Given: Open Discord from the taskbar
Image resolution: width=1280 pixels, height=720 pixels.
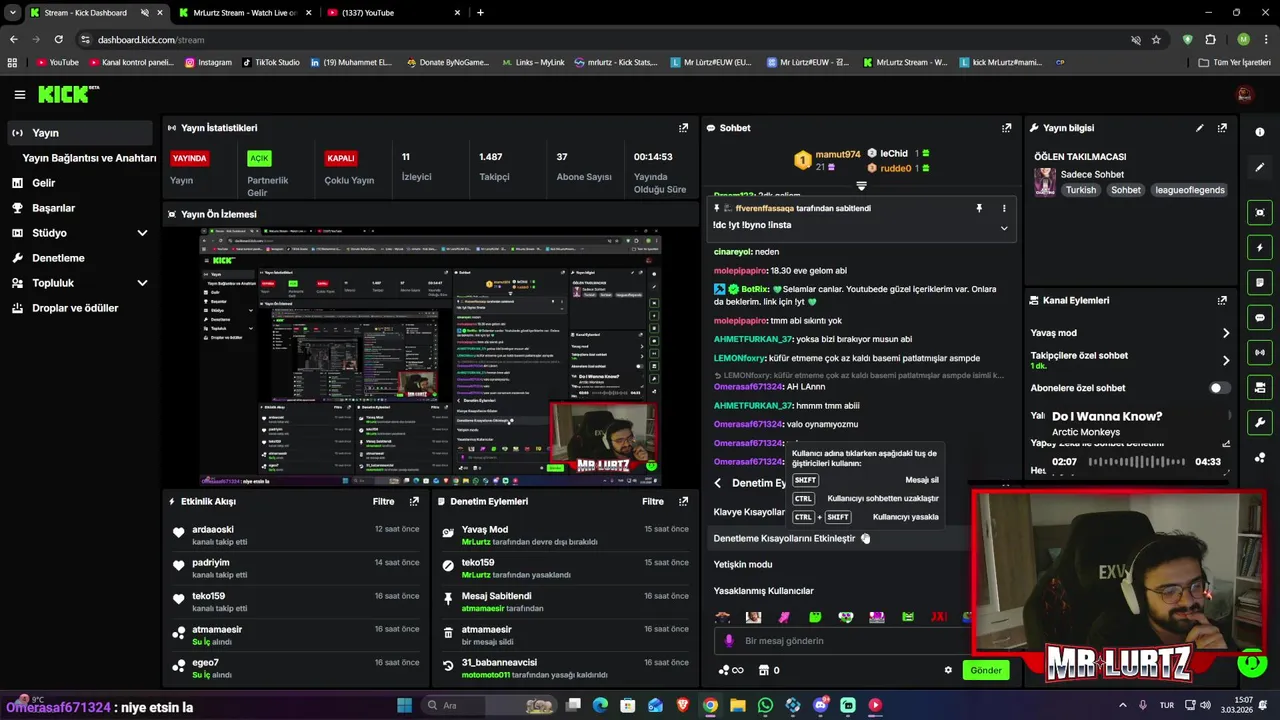Looking at the screenshot, I should coord(820,705).
